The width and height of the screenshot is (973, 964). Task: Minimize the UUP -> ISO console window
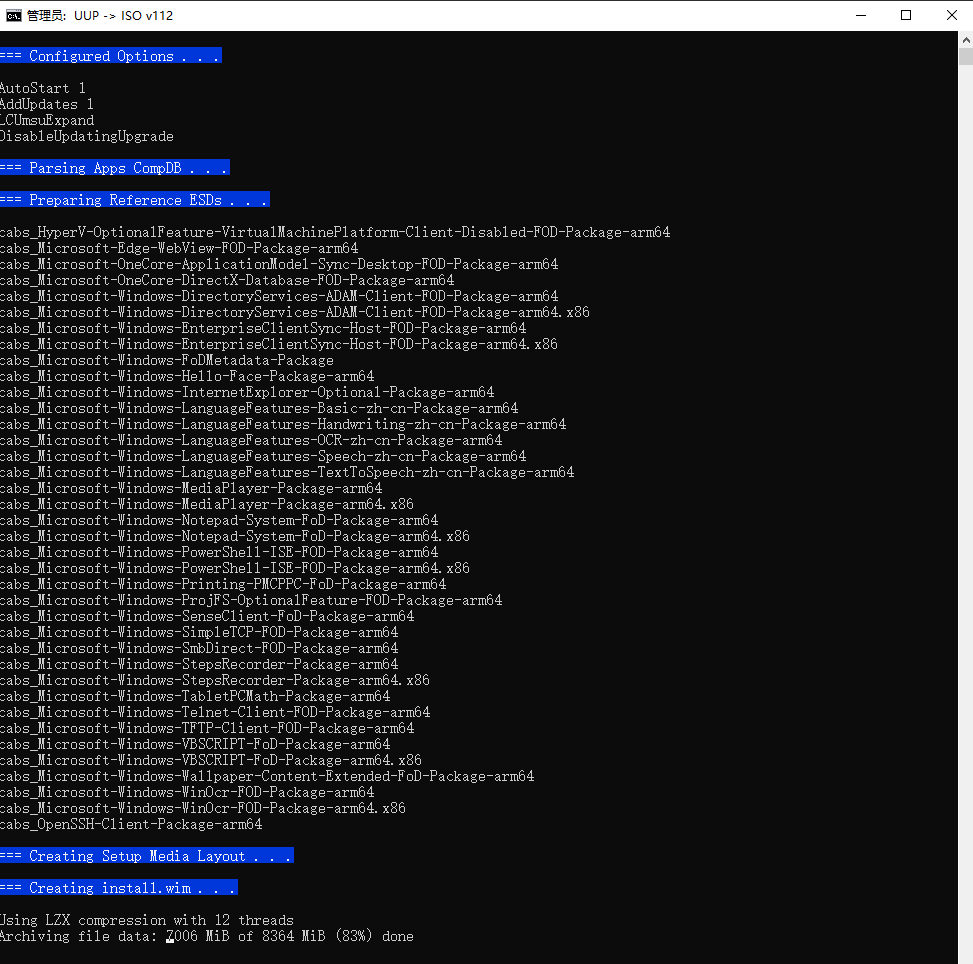click(x=859, y=15)
